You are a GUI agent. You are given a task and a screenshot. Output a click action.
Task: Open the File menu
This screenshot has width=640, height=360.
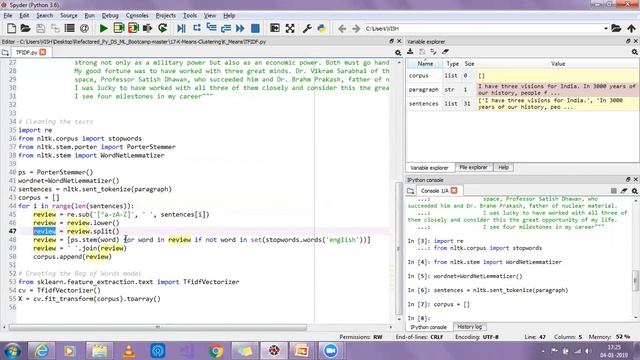point(8,16)
